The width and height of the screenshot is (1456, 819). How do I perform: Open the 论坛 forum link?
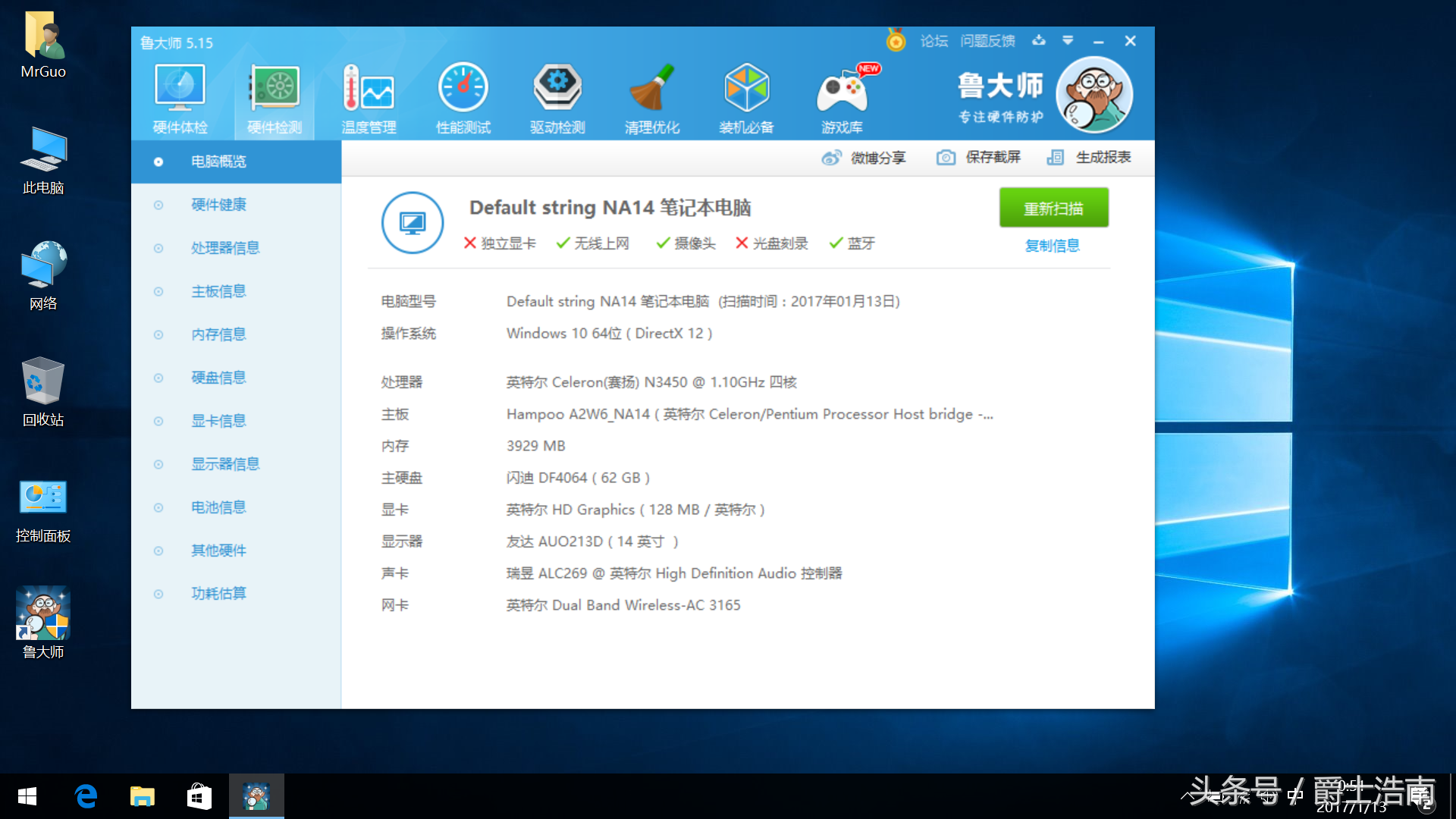(x=934, y=41)
